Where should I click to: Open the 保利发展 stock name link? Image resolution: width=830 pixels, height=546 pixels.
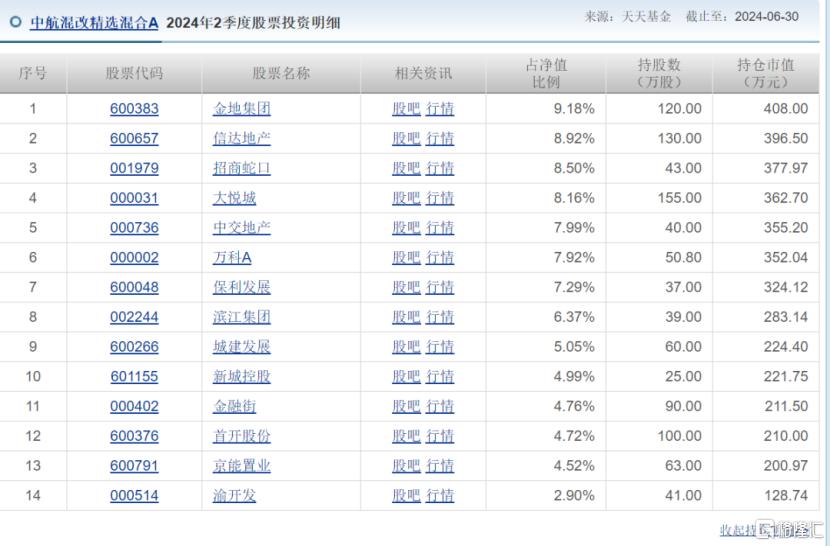[x=242, y=287]
